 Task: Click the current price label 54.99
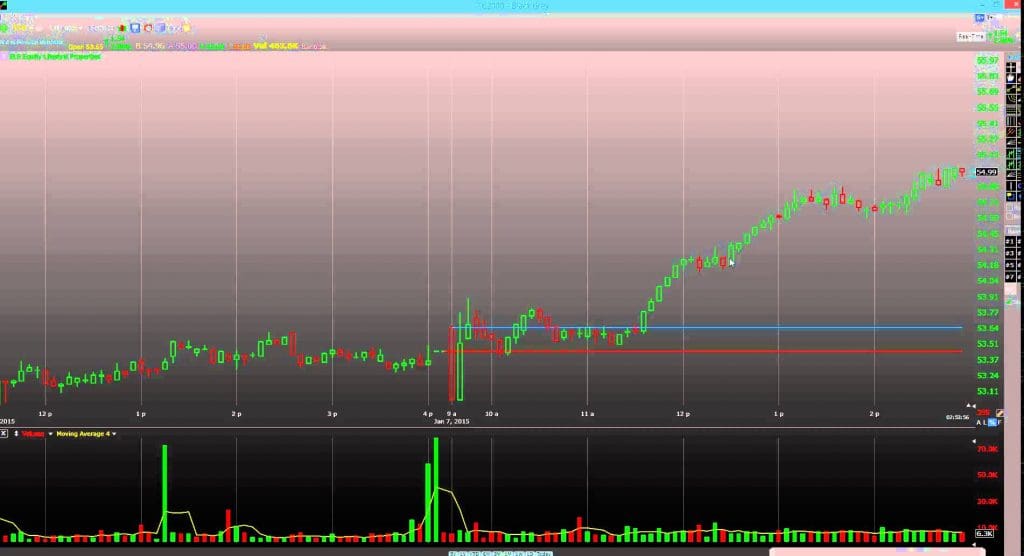pyautogui.click(x=986, y=172)
